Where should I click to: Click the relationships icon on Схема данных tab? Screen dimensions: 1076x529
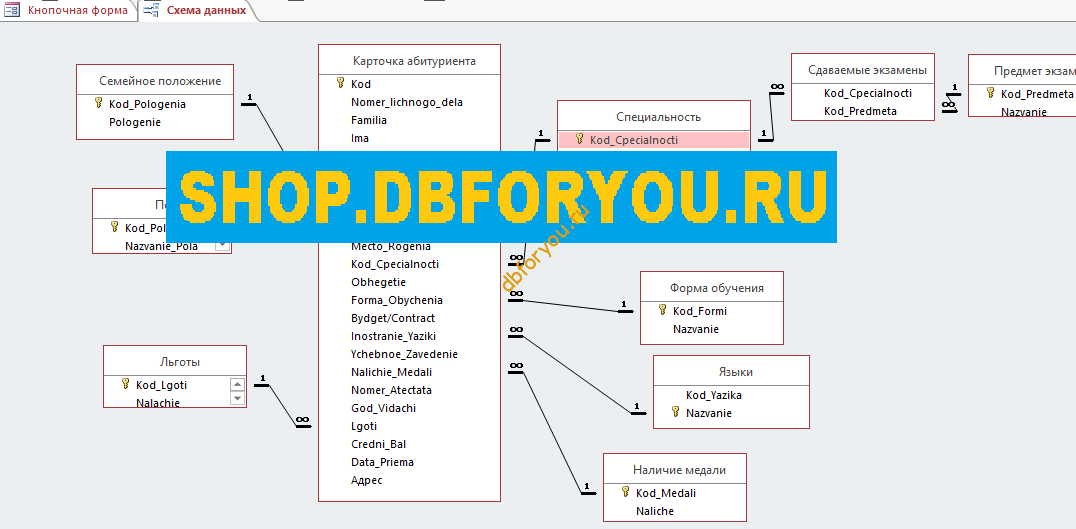click(152, 10)
